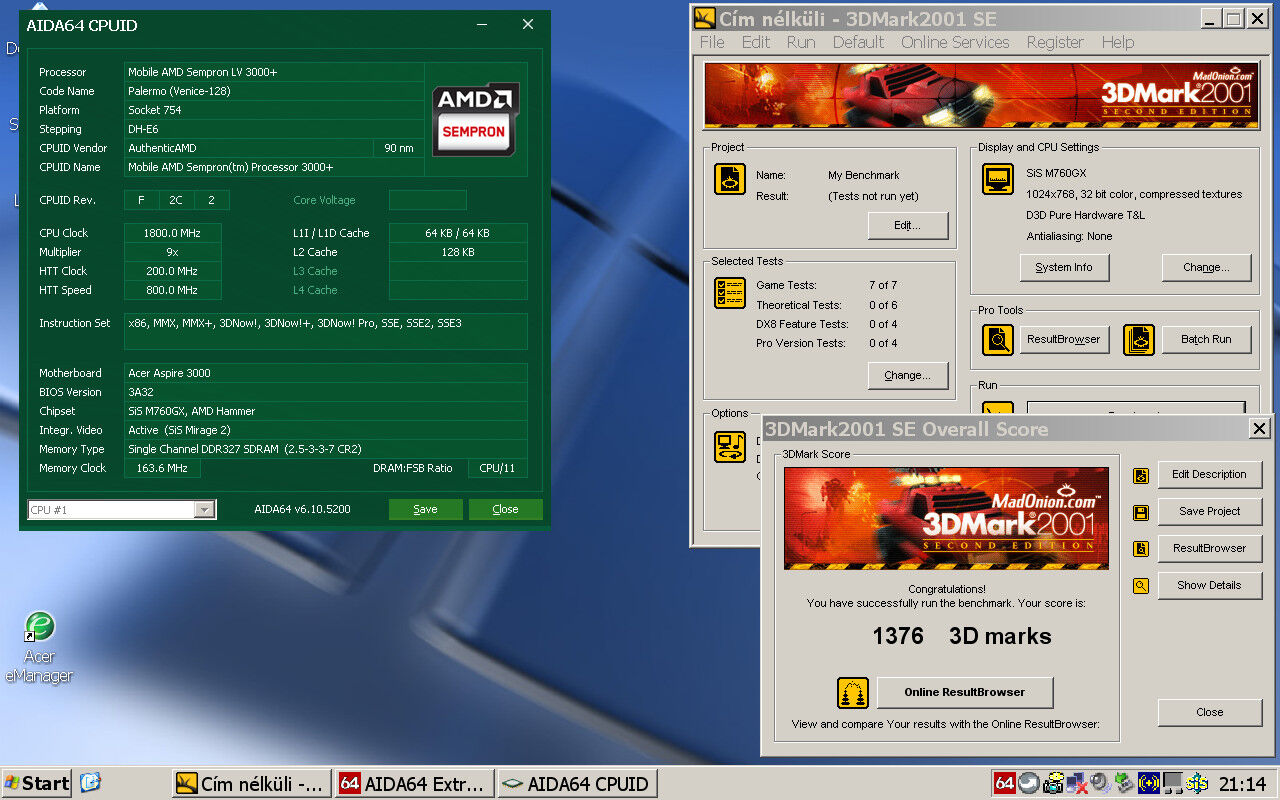The image size is (1280, 800).
Task: Click the Motherboard value Acer Aspire 3000
Action: (325, 373)
